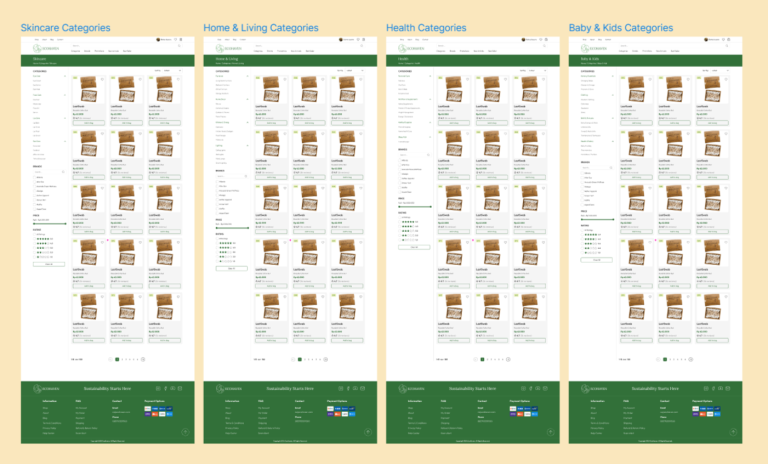Click the scroll-to-top arrow in the Skincare footer
The width and height of the screenshot is (768, 464).
[x=187, y=431]
